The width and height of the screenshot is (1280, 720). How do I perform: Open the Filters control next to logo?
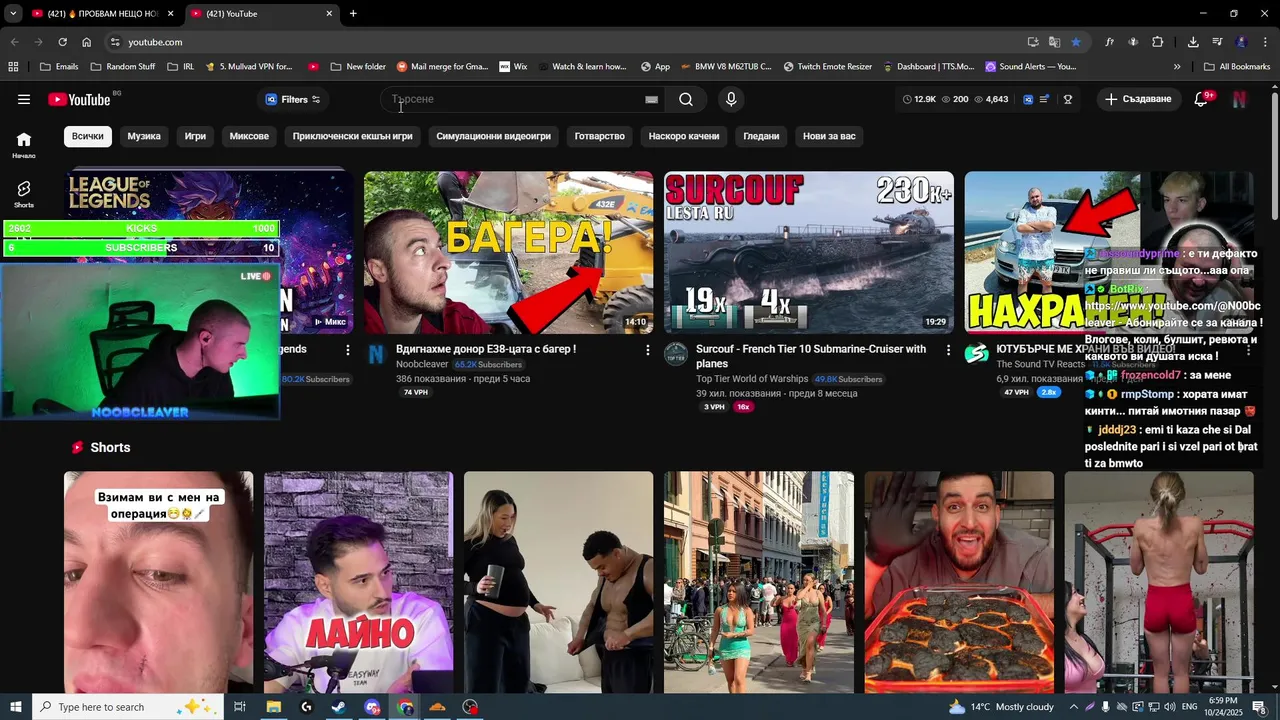tap(292, 99)
